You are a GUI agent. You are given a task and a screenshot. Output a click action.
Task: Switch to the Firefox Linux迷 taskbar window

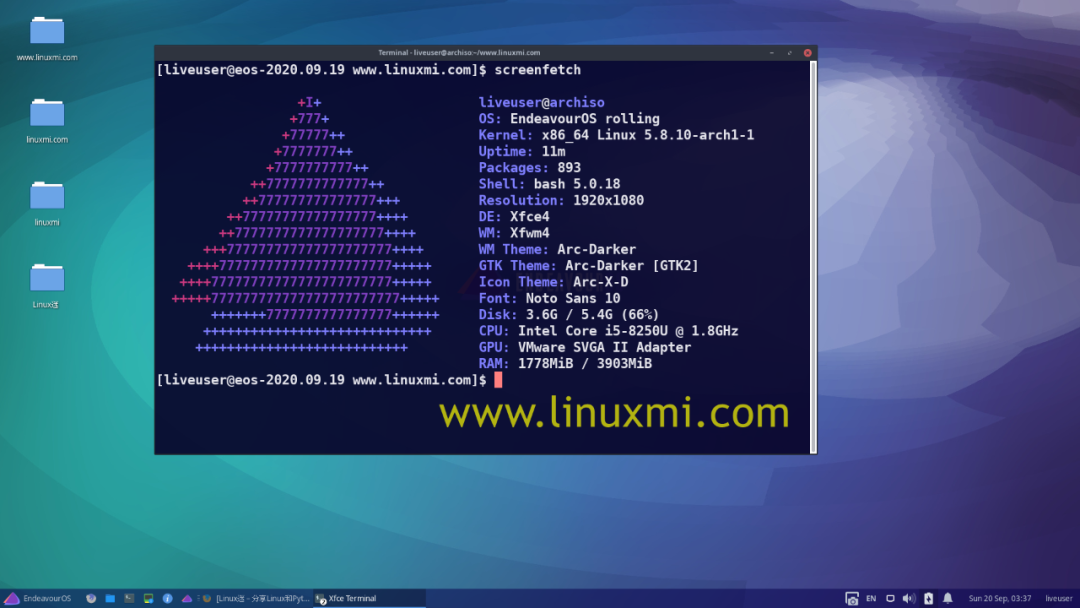pyautogui.click(x=256, y=598)
